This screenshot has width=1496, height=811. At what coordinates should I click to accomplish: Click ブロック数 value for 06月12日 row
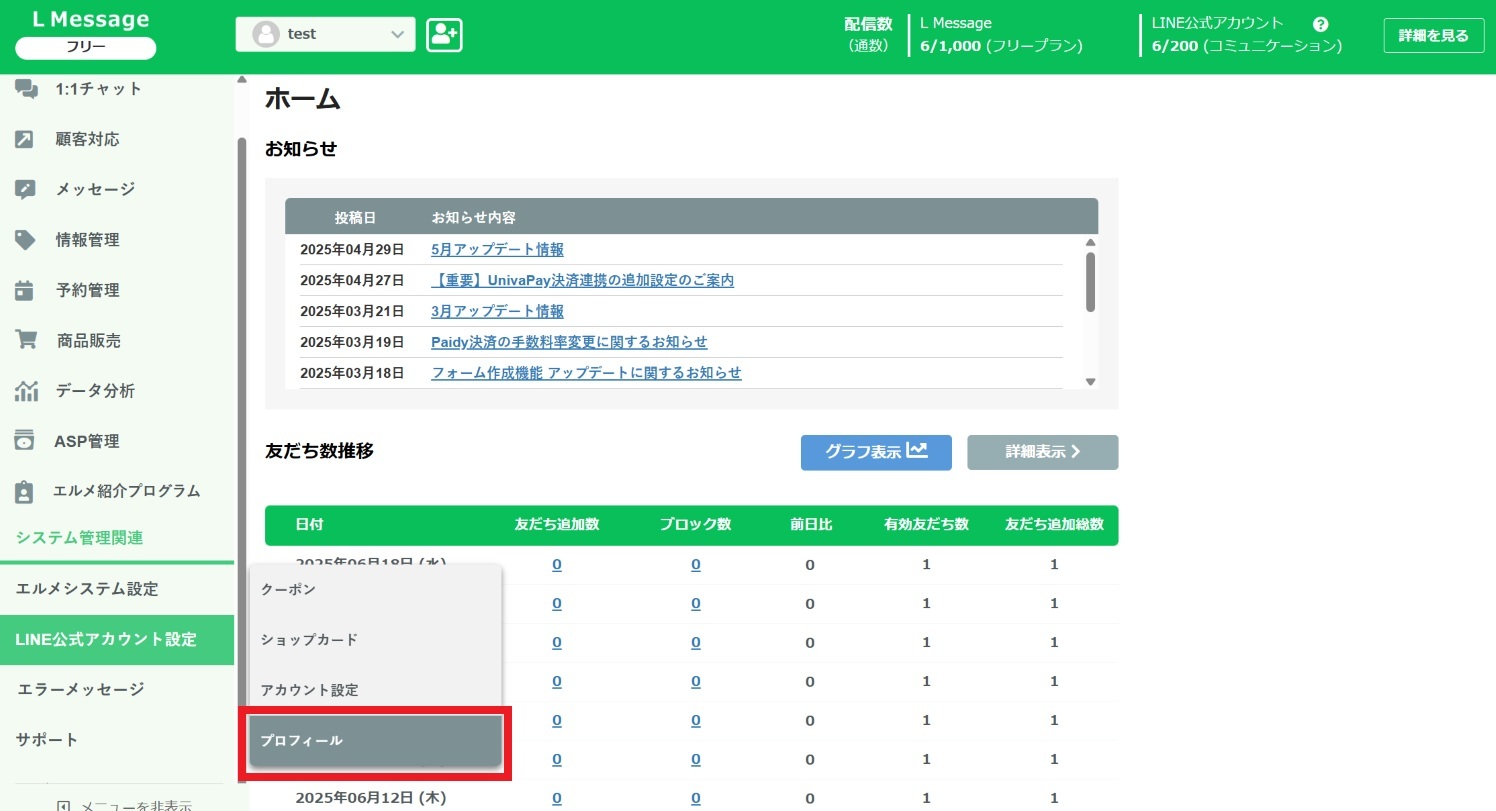[x=696, y=798]
